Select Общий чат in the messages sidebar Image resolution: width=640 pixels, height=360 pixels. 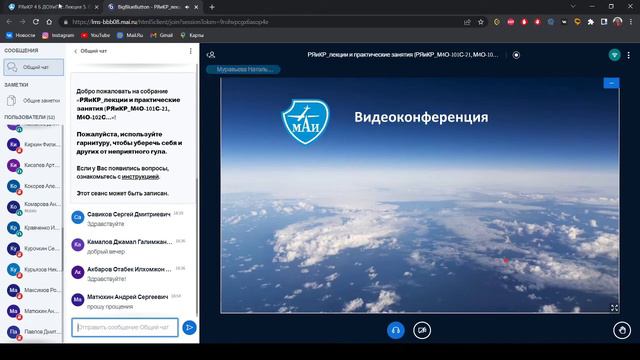[x=33, y=67]
